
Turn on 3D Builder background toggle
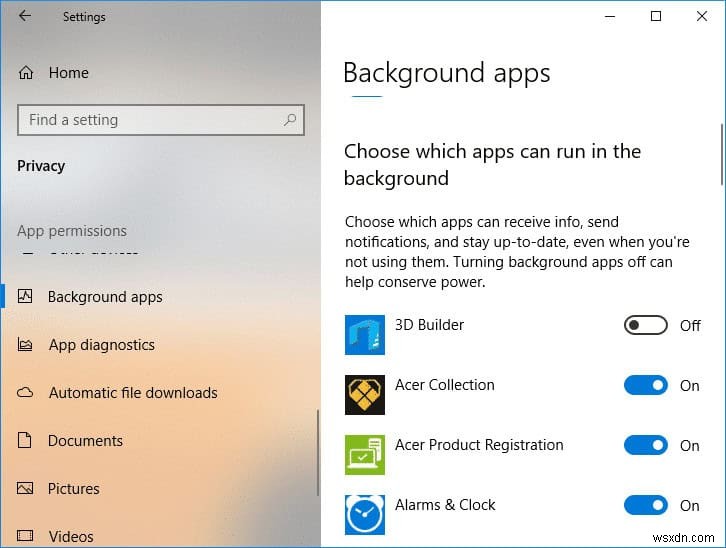pos(645,325)
